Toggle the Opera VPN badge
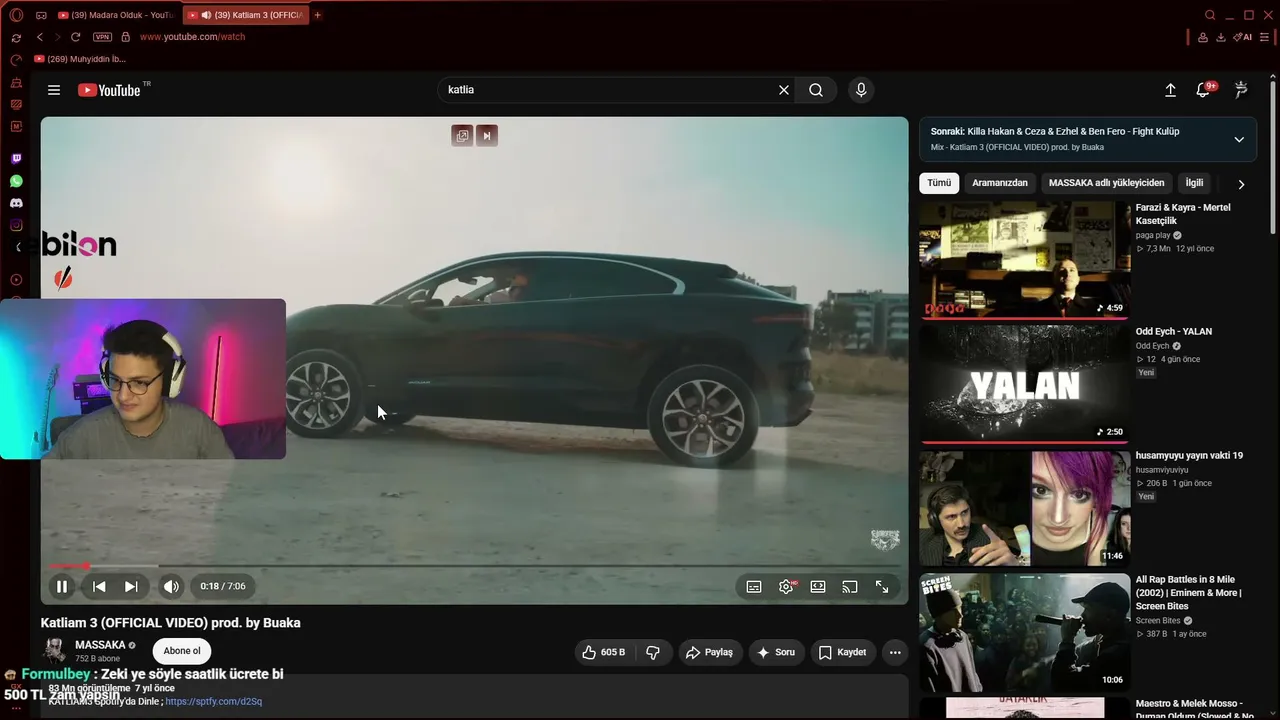1280x720 pixels. (102, 37)
